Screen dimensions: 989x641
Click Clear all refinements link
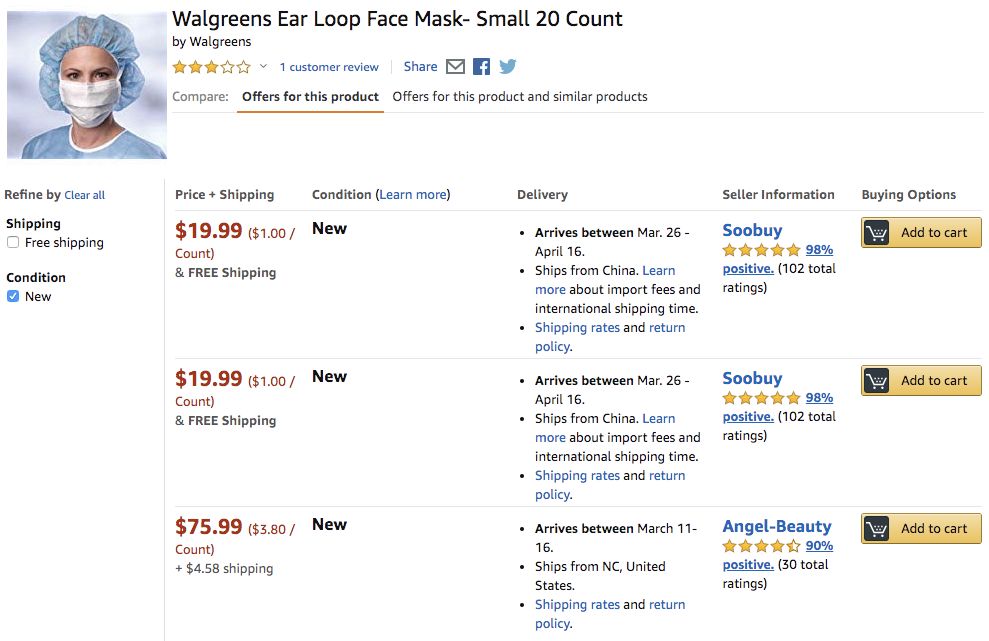[85, 196]
